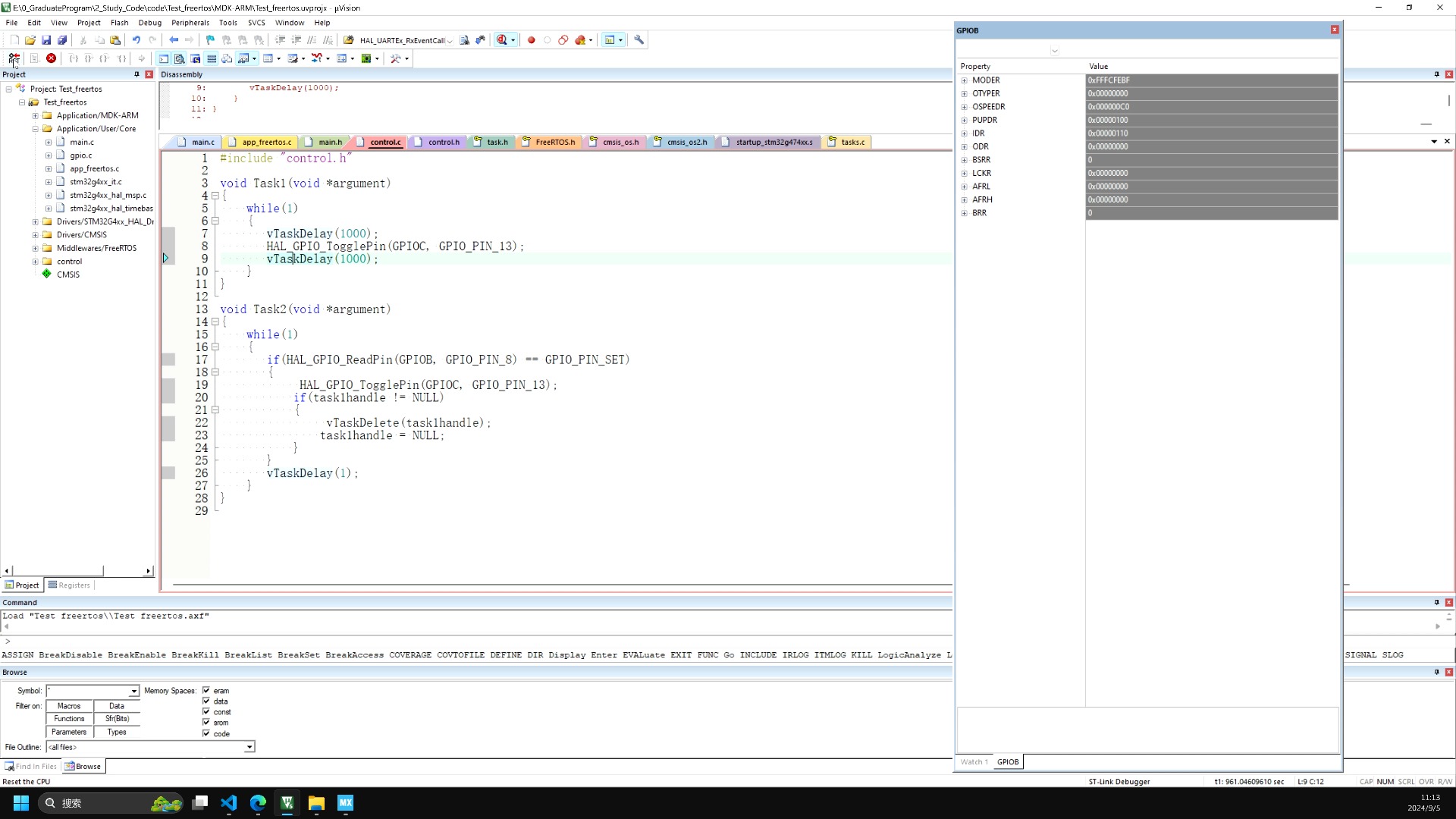Click the Reset CPU toolbar icon

(x=14, y=58)
